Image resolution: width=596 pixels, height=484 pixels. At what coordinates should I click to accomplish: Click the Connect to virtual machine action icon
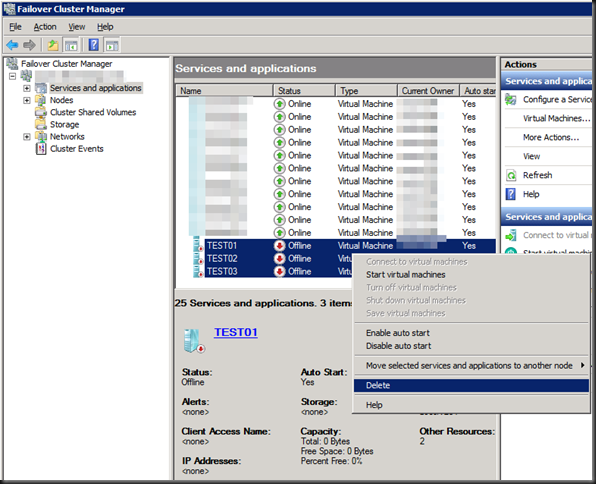511,235
